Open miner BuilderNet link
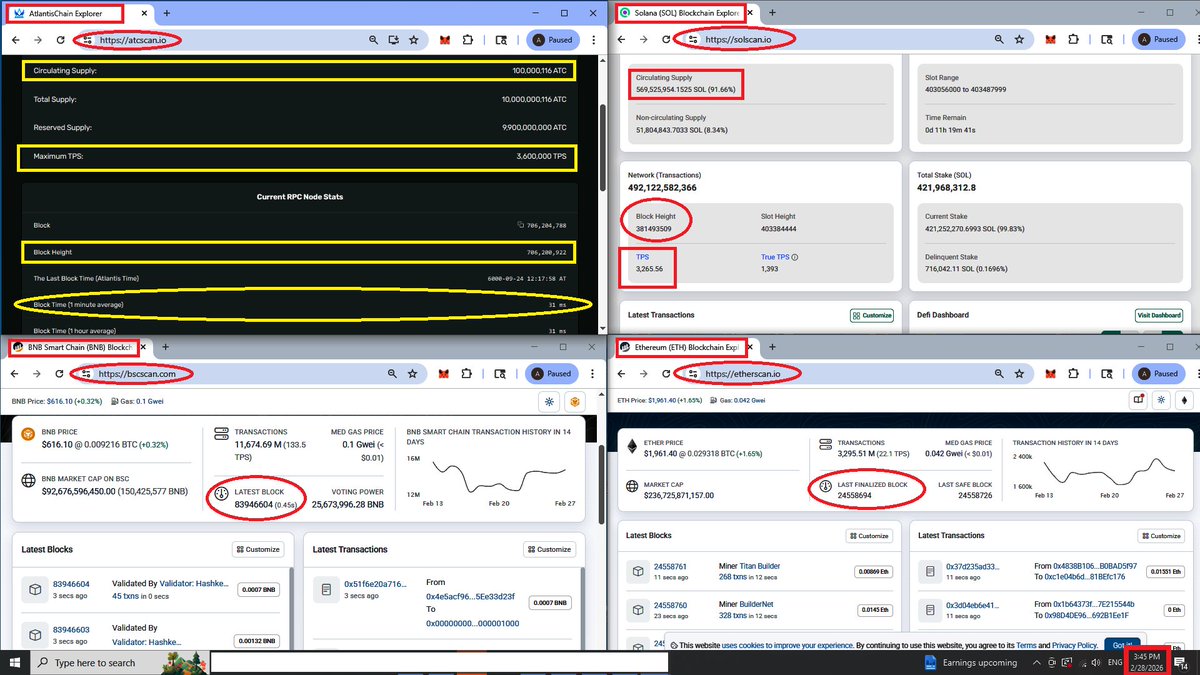Screen dimensions: 1200x675 click(758, 604)
